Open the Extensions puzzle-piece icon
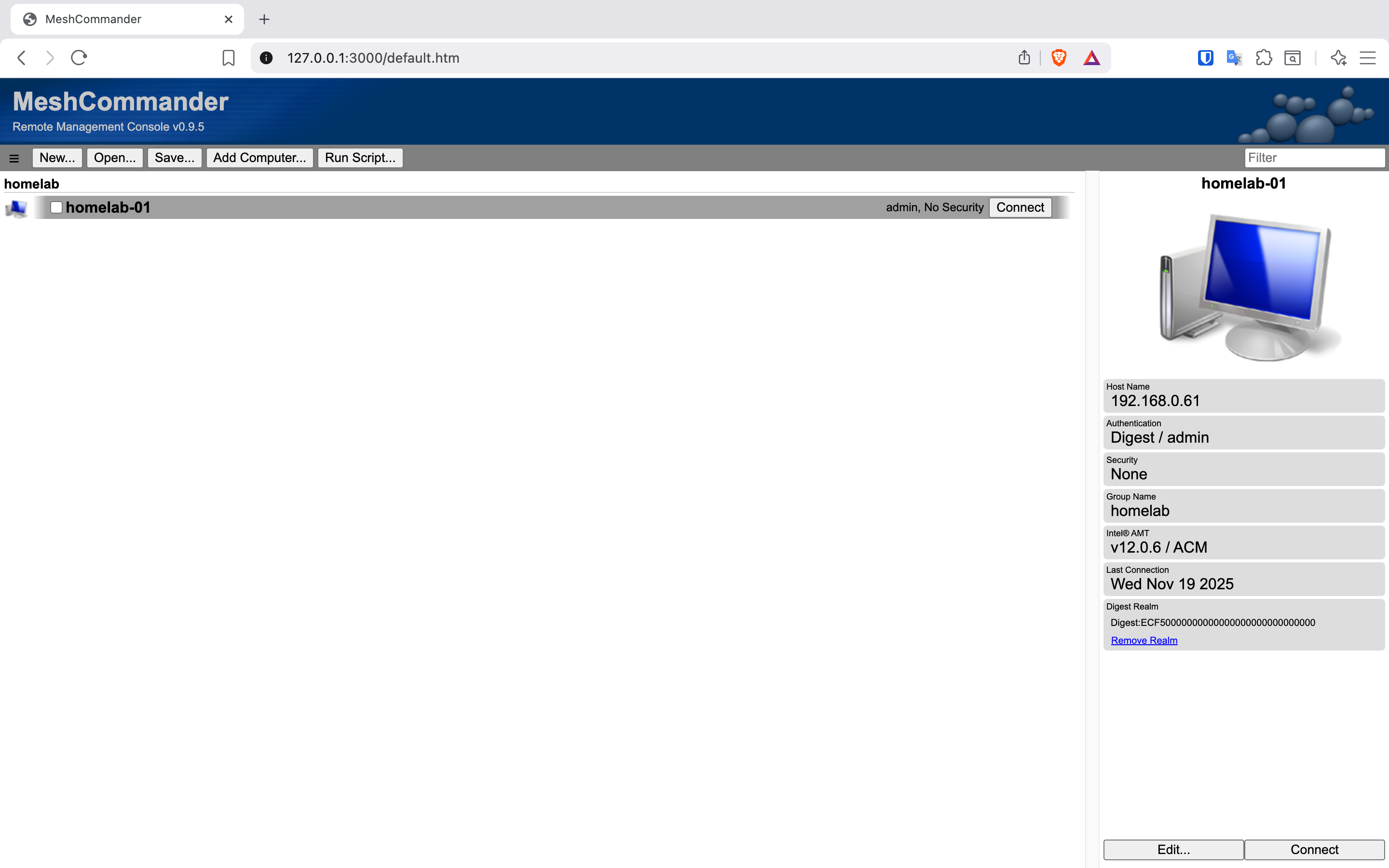 pyautogui.click(x=1263, y=58)
